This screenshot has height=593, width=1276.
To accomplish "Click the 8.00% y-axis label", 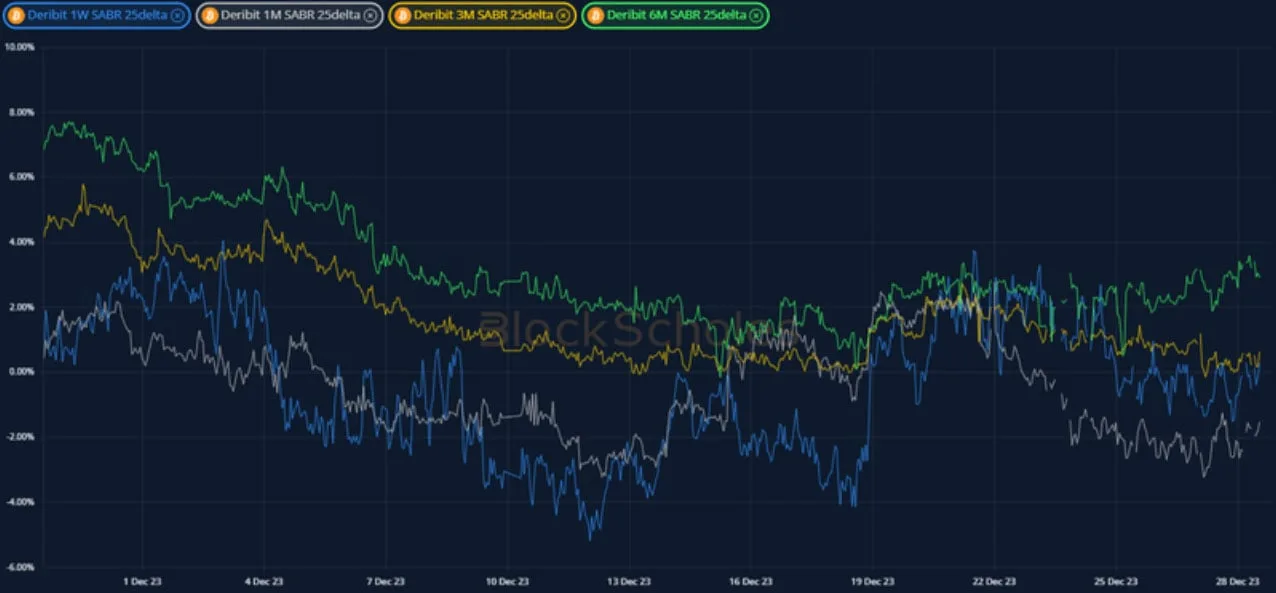I will pyautogui.click(x=21, y=112).
